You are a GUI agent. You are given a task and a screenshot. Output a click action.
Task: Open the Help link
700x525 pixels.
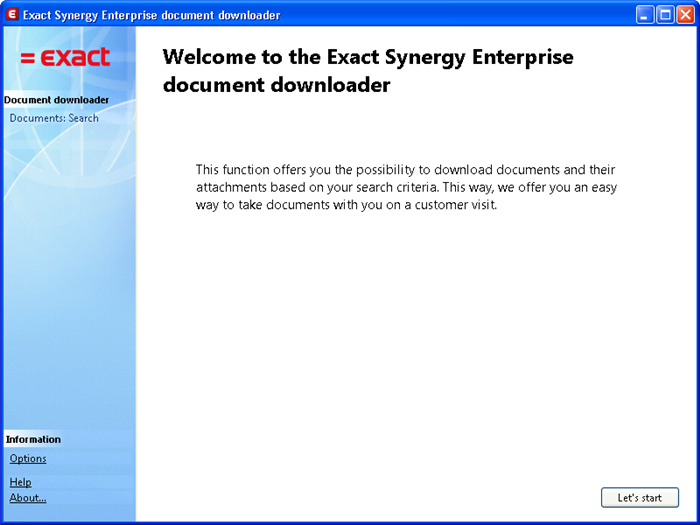(21, 482)
